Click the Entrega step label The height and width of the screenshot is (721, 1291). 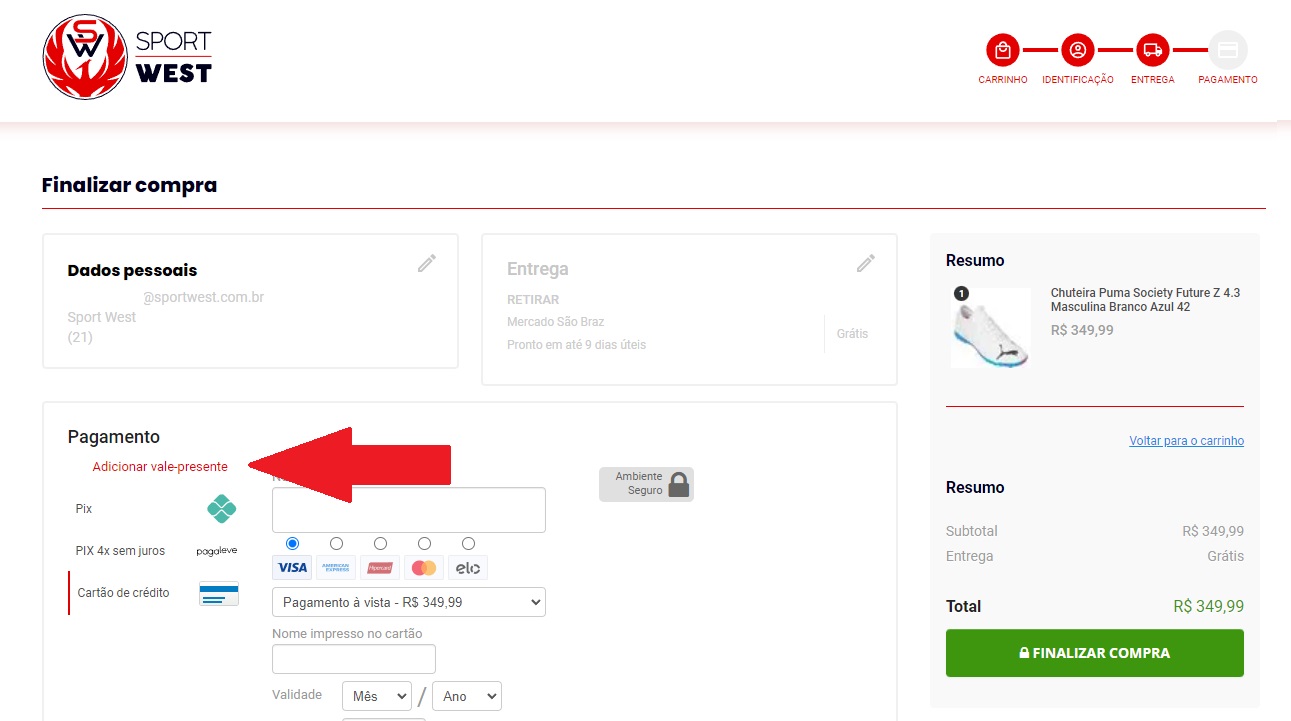[1153, 80]
